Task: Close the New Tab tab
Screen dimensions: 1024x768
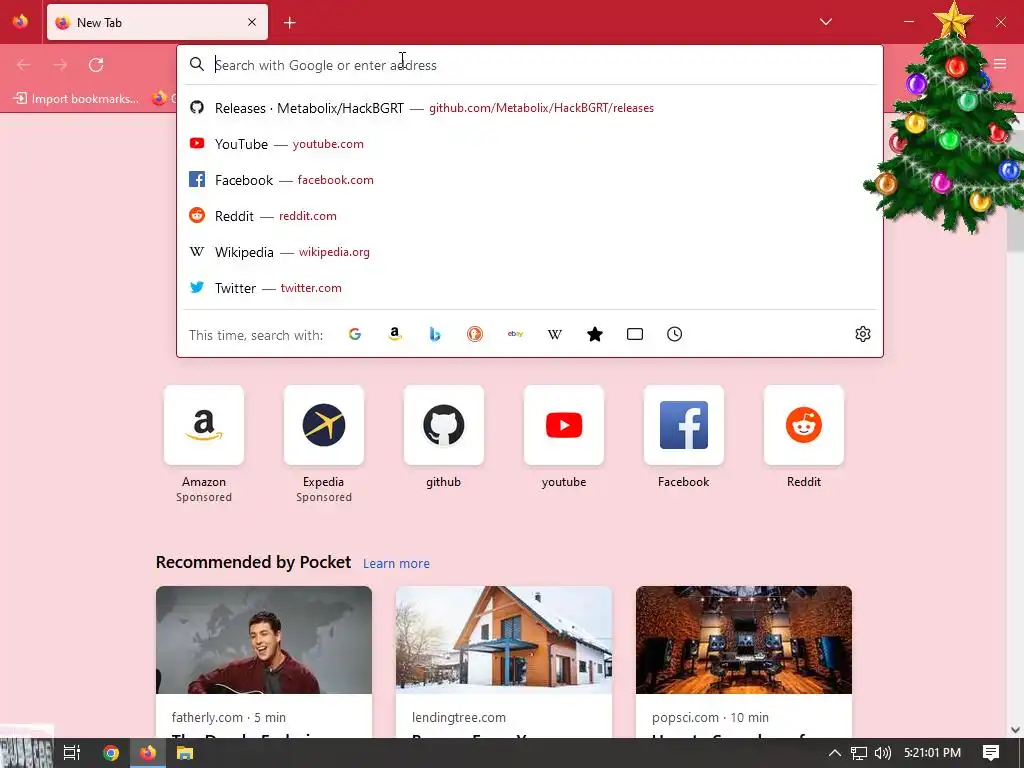Action: (252, 22)
